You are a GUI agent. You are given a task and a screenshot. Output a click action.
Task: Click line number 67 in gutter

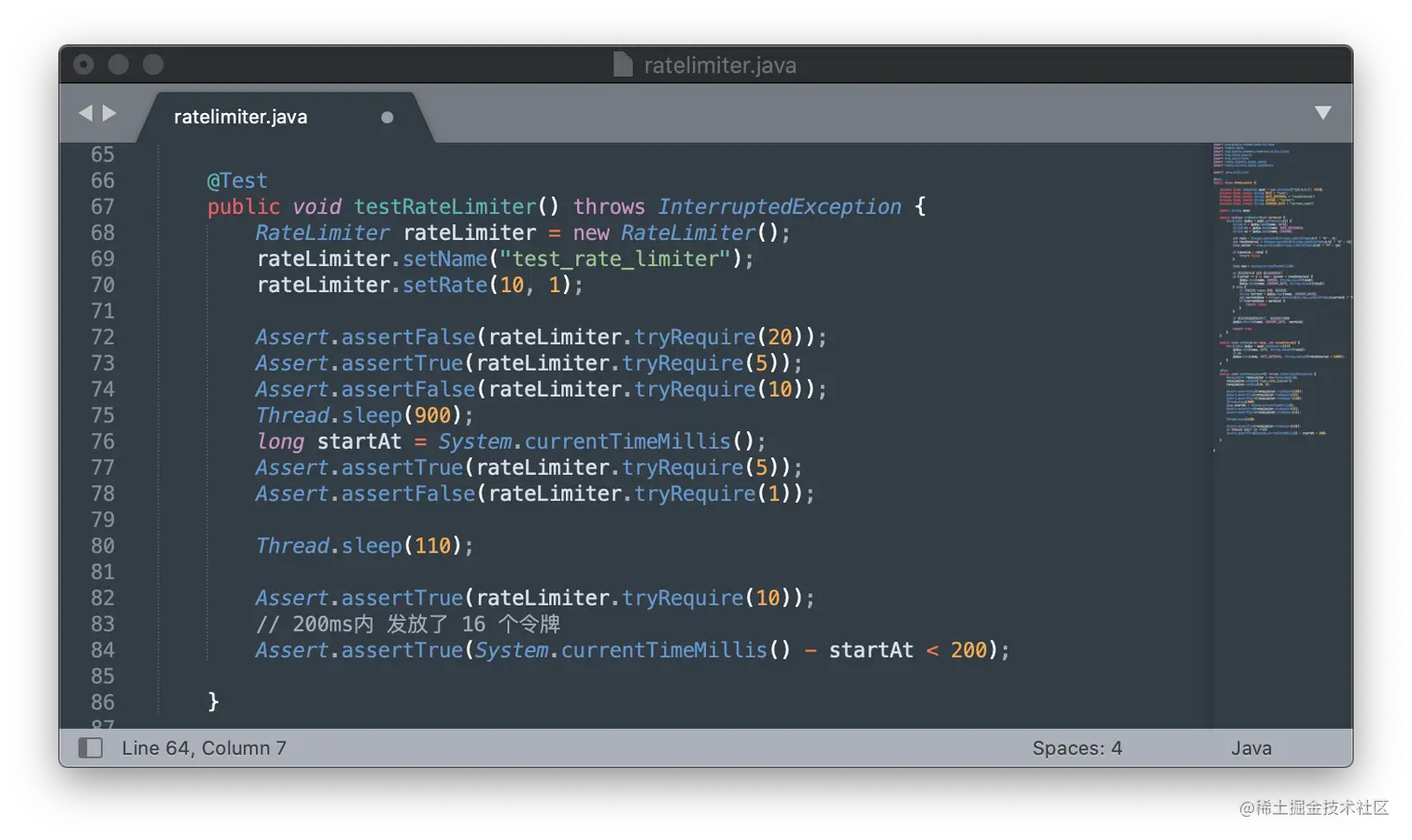[103, 206]
